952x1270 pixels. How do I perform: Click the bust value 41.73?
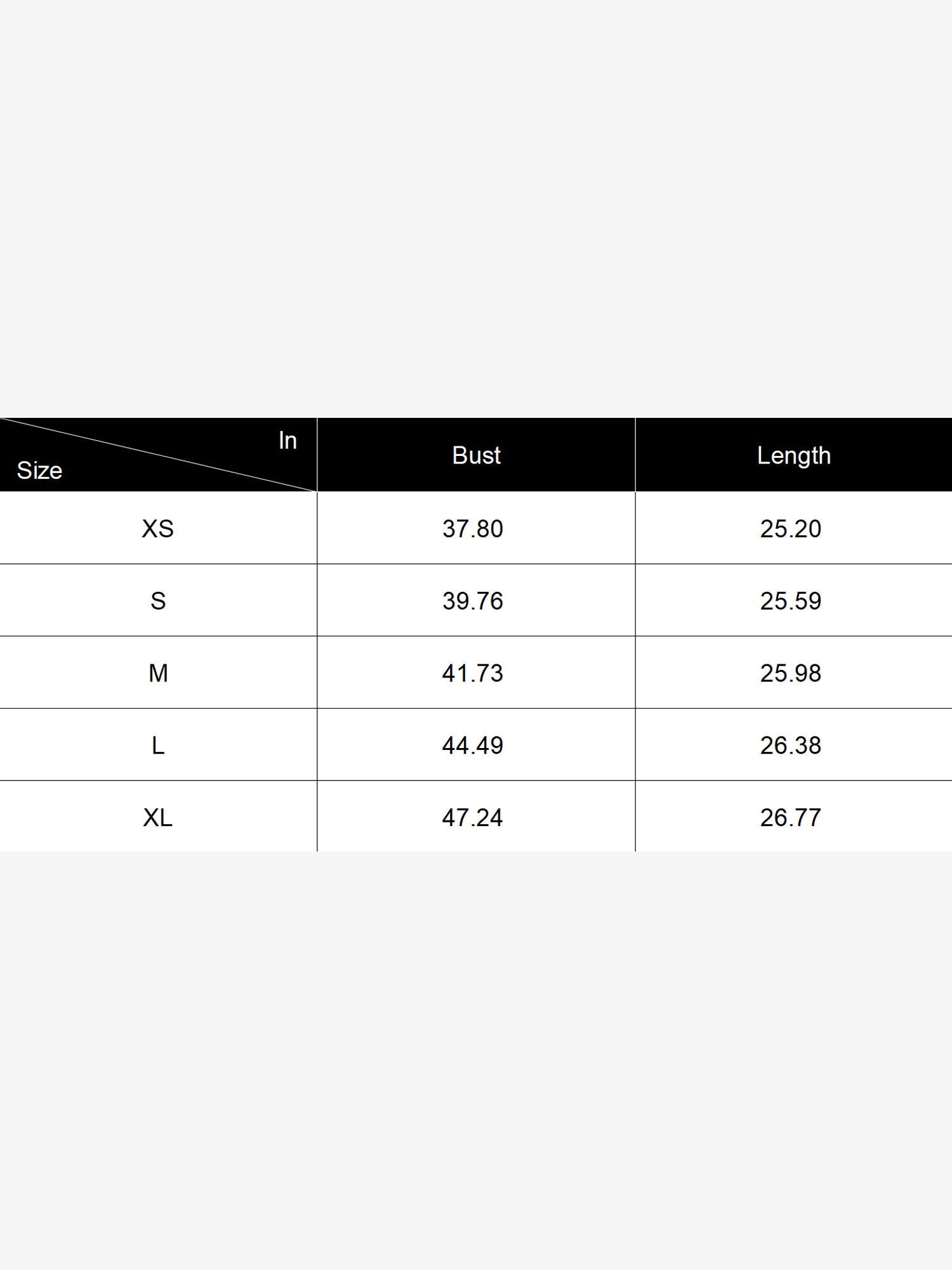473,673
